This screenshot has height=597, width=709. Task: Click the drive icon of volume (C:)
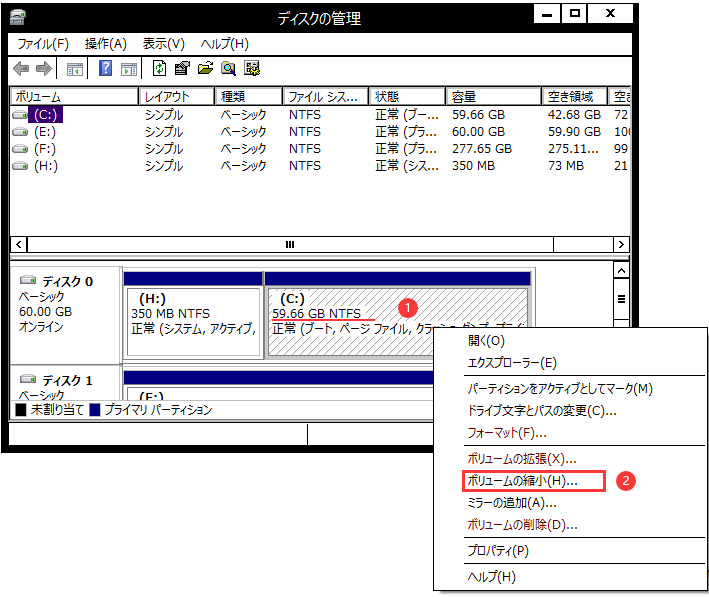20,115
